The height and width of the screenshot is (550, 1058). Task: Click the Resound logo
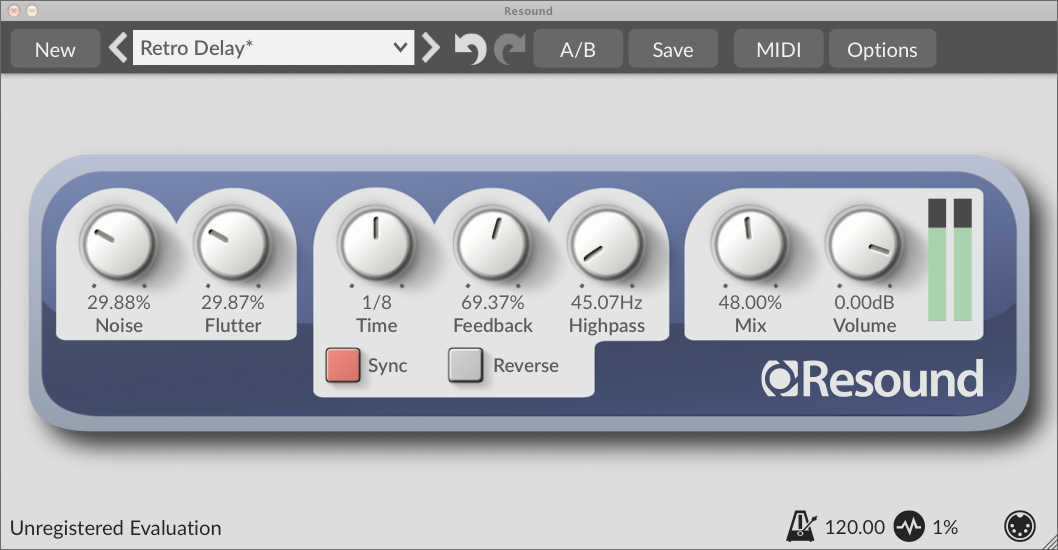[x=872, y=379]
